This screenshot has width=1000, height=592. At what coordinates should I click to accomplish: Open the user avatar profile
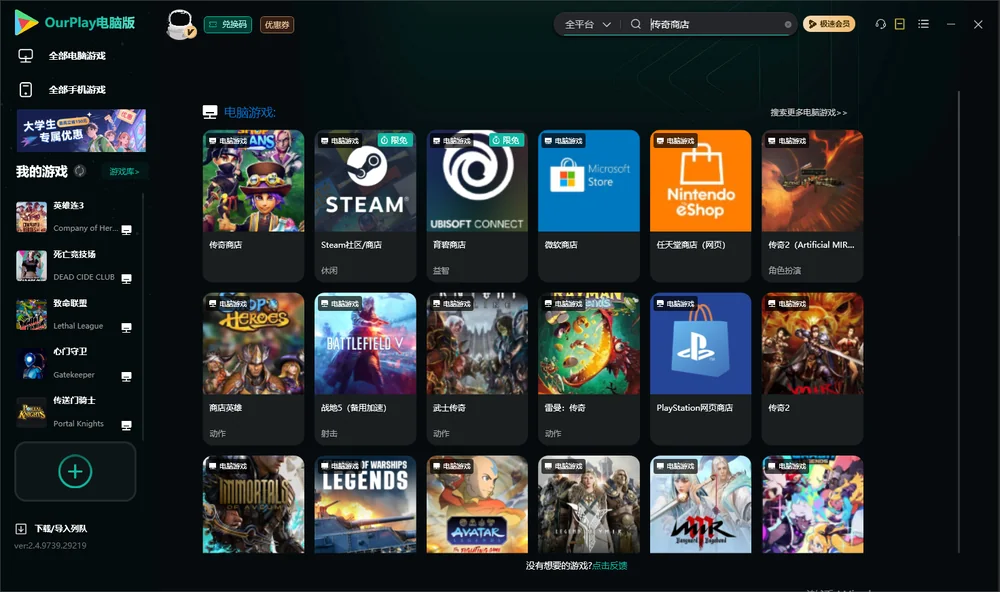click(x=180, y=24)
